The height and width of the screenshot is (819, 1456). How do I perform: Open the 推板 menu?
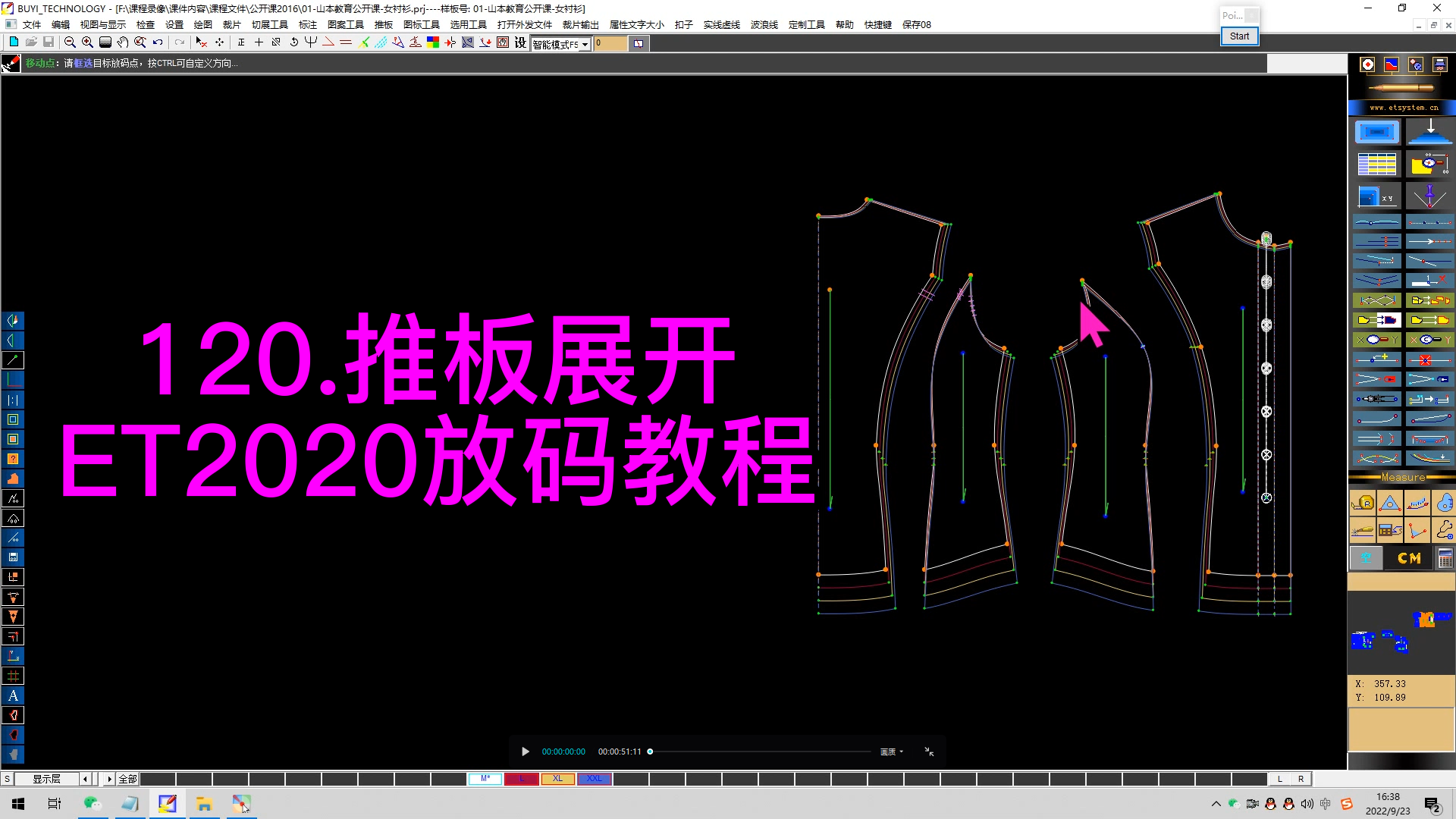click(384, 25)
